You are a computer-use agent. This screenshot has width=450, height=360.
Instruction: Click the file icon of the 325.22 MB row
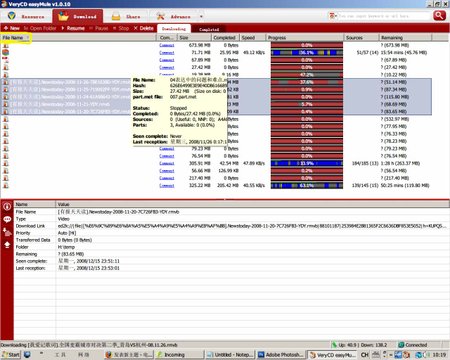coord(5,185)
